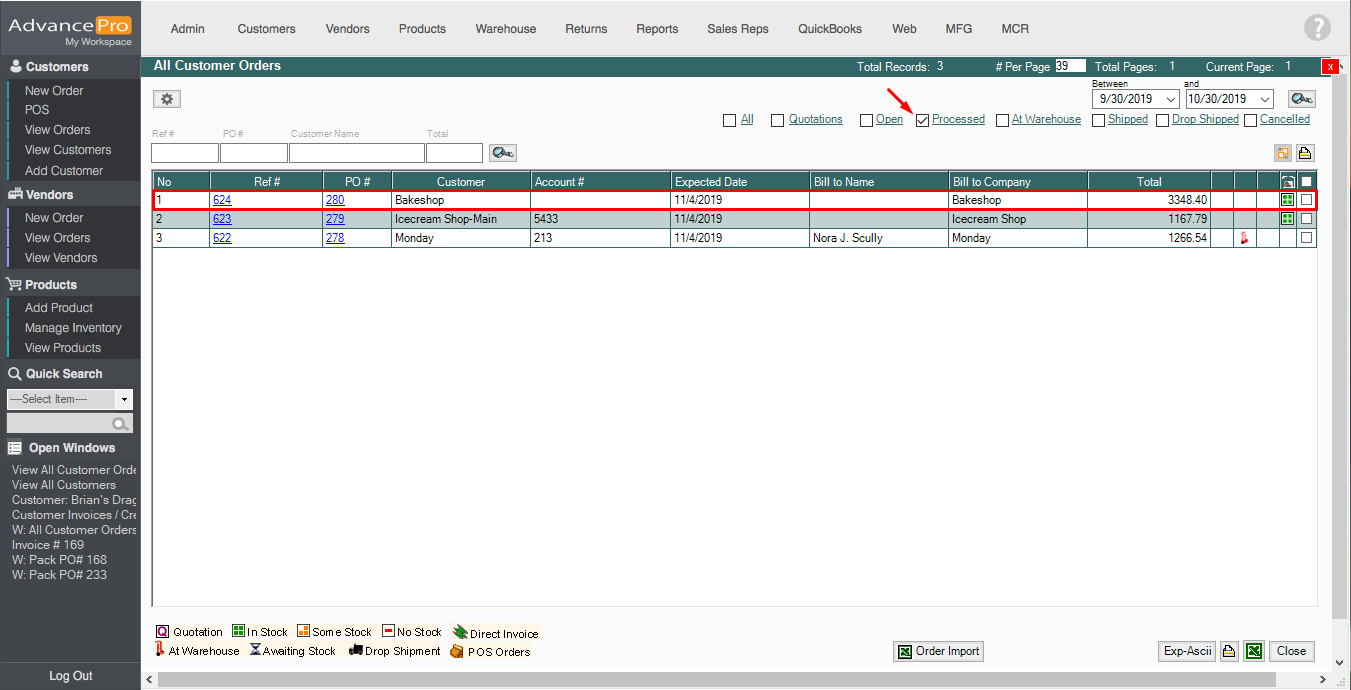Tick the checkbox in the Icecream Shop row
The width and height of the screenshot is (1351, 690).
(1306, 219)
